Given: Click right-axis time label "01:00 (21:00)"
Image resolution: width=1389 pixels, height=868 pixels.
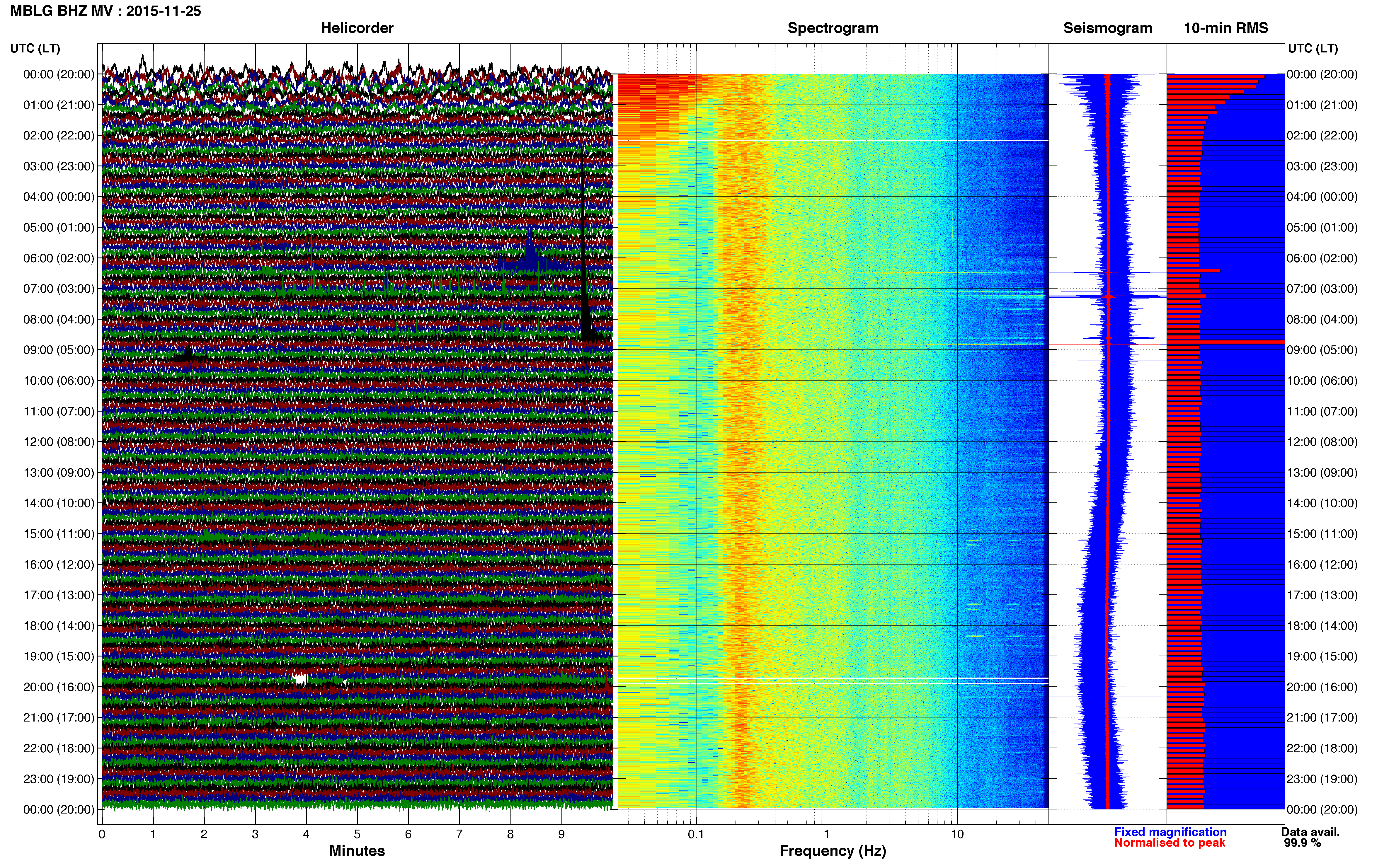Looking at the screenshot, I should coord(1322,105).
